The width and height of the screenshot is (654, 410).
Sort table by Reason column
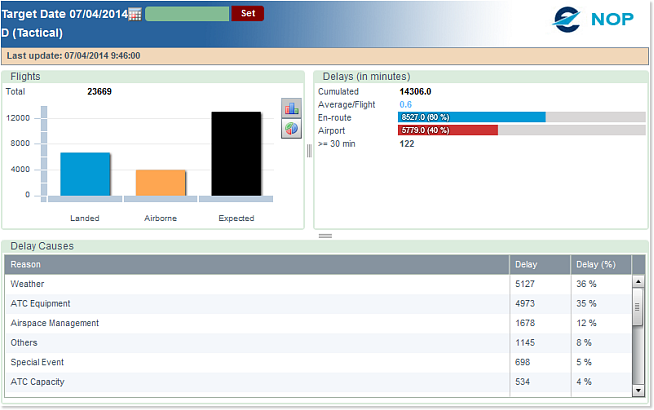tap(257, 264)
